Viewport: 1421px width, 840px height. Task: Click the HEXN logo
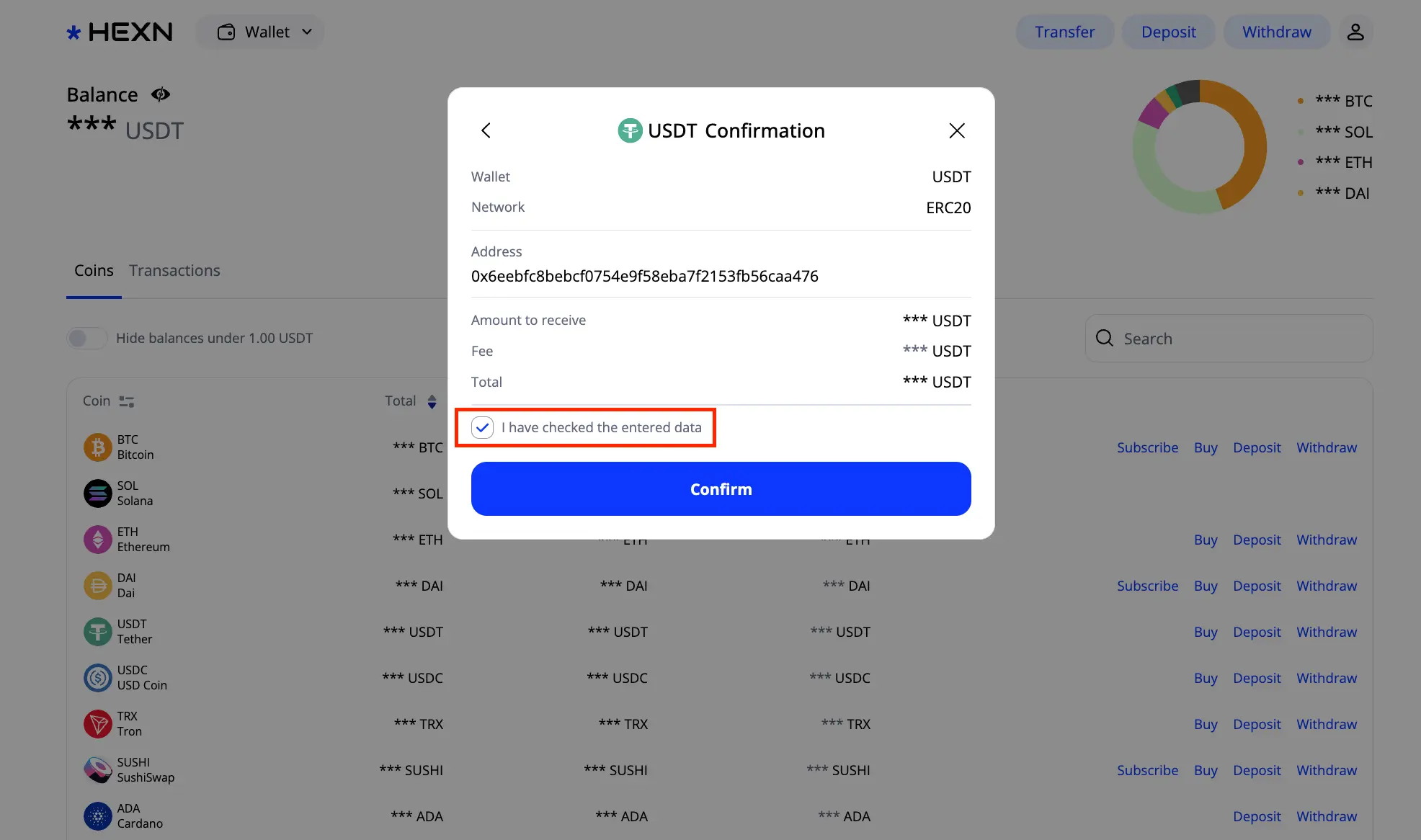[119, 32]
